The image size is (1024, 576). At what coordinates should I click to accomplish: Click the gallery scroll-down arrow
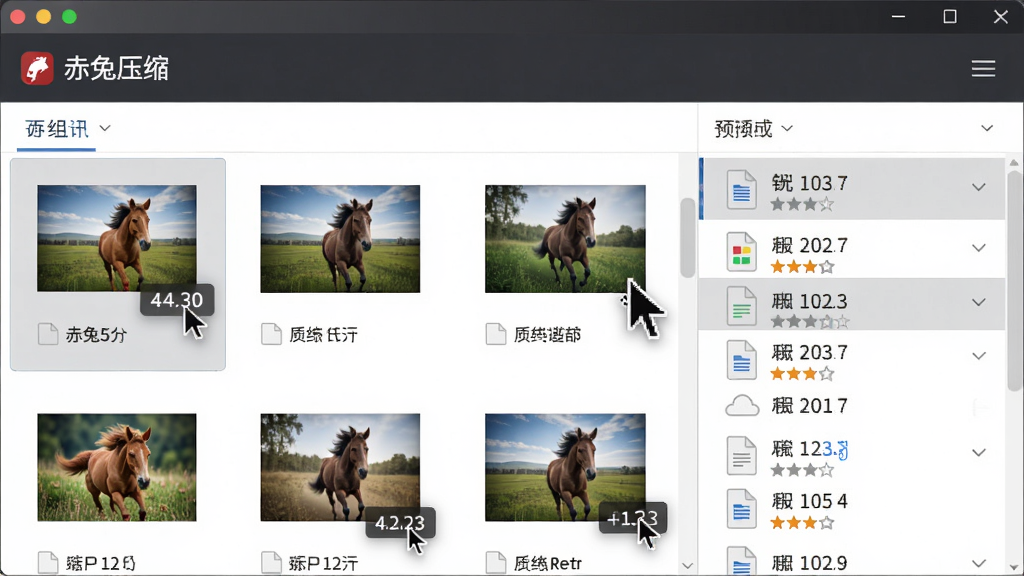point(687,566)
